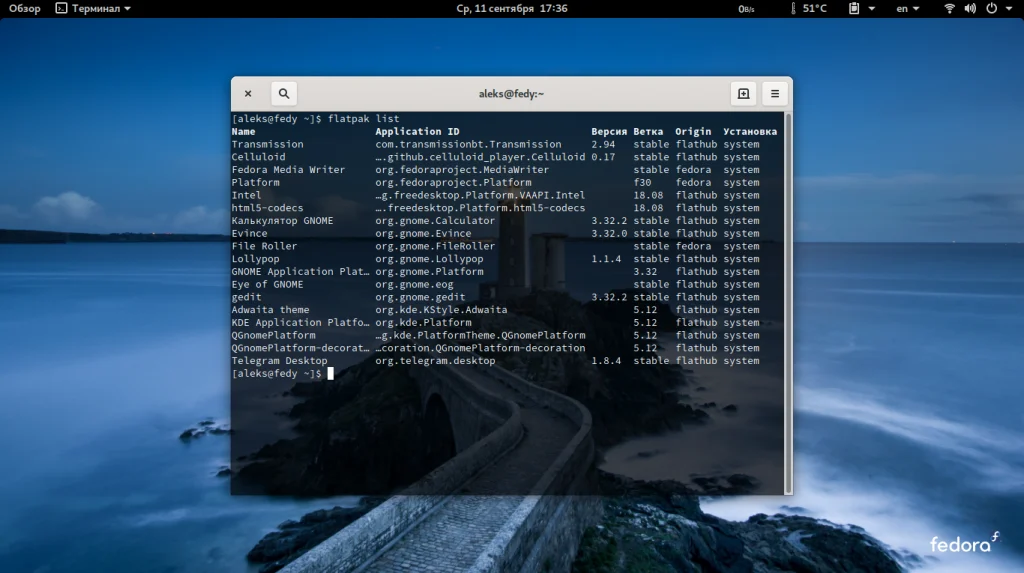Click the aleks@fedy title bar text

click(x=511, y=94)
